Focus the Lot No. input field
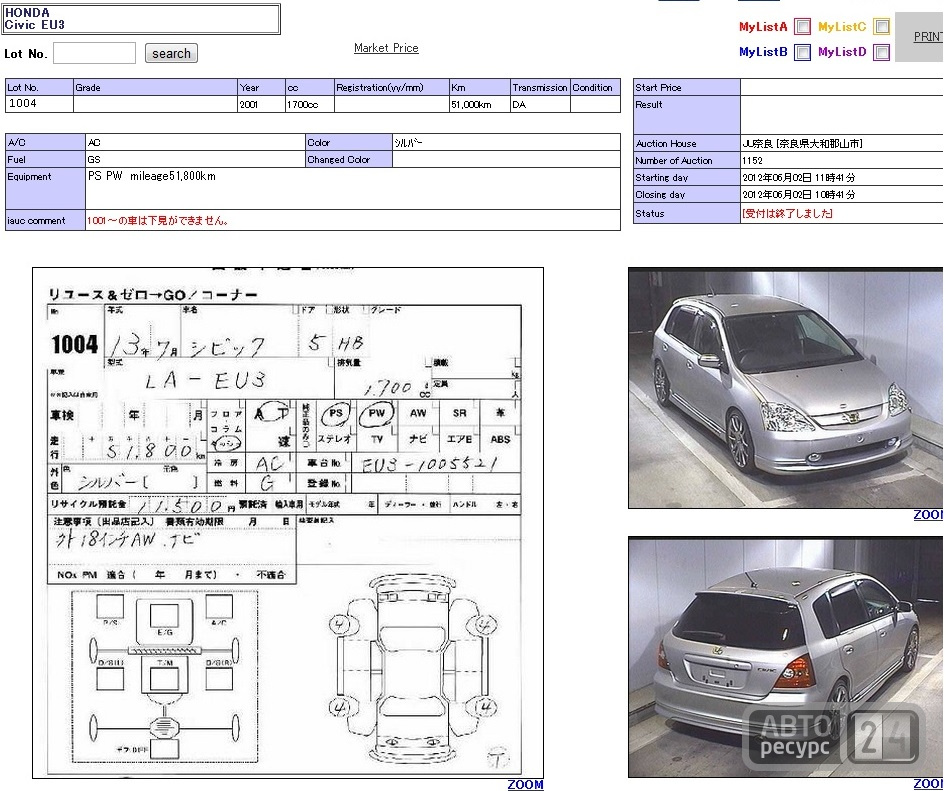The width and height of the screenshot is (946, 791). click(94, 53)
